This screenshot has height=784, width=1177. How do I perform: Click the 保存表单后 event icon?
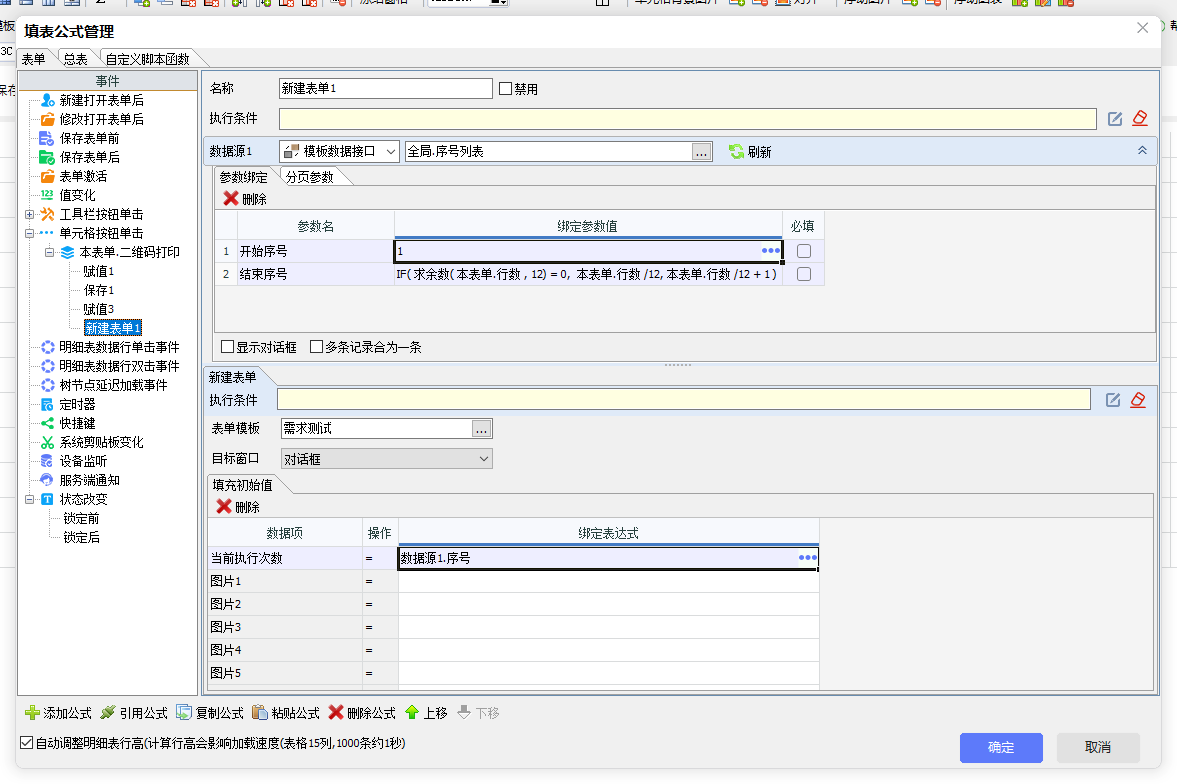pos(47,157)
